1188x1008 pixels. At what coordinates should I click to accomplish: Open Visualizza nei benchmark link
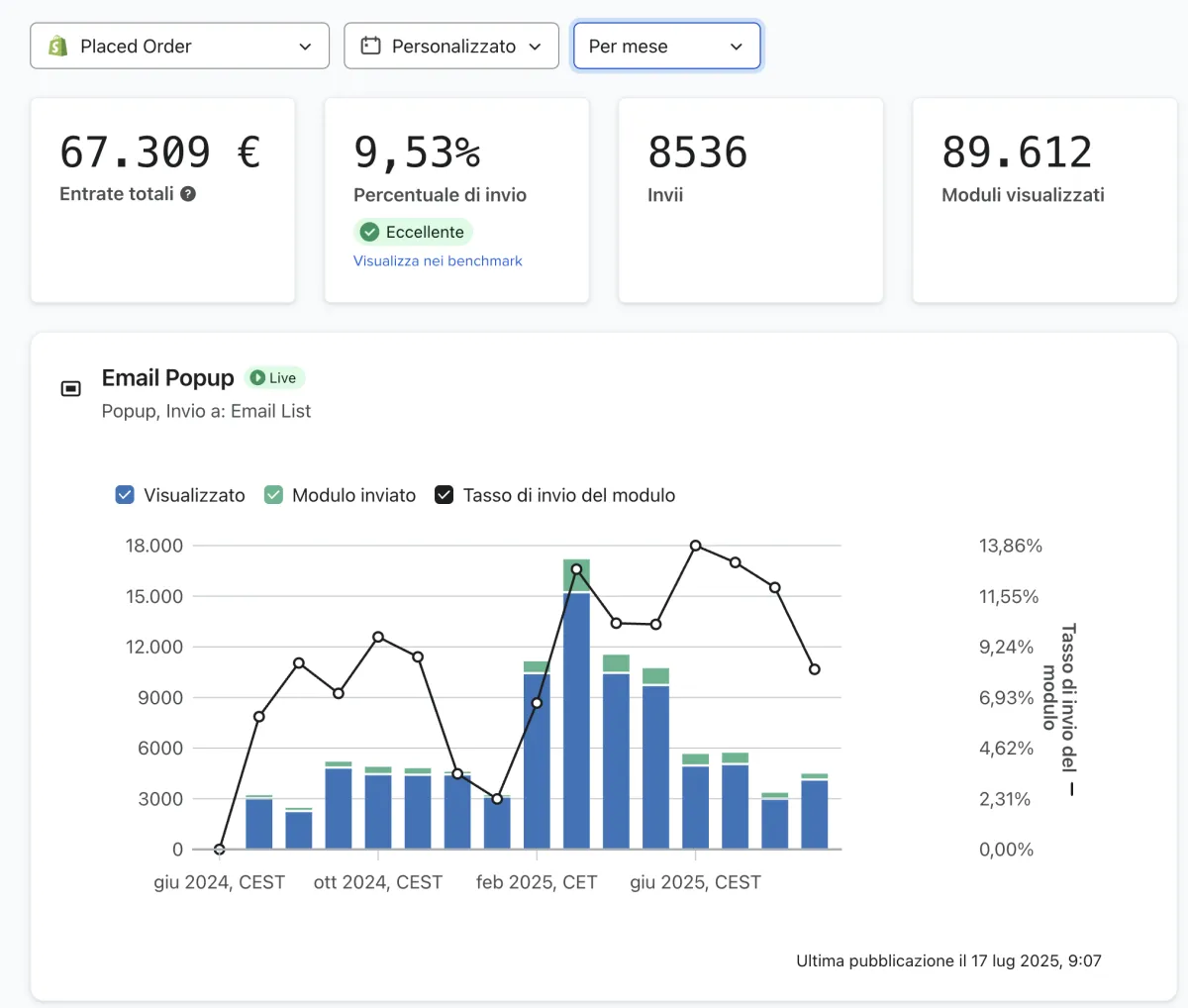click(438, 261)
